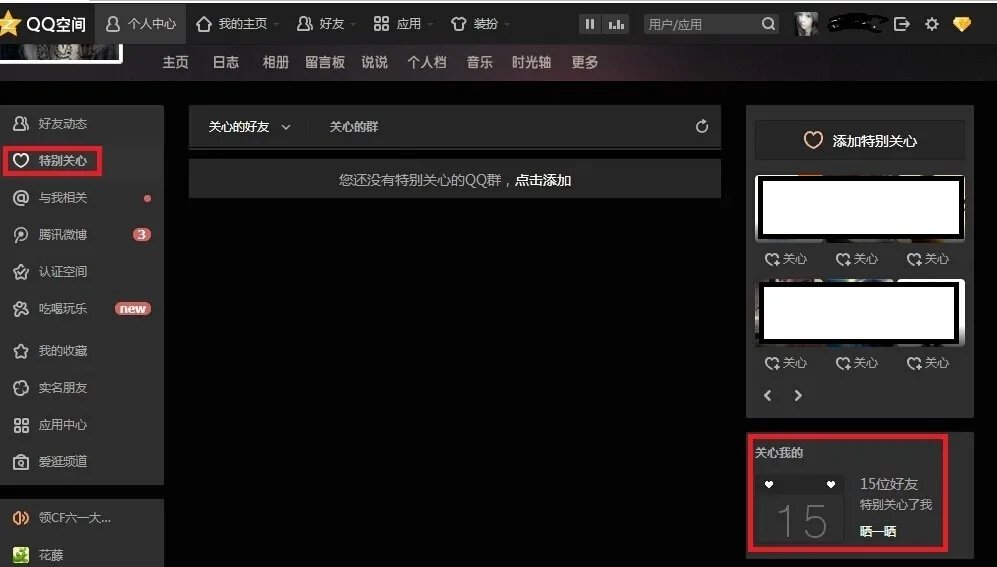Click the 腾讯微博 badge showing 3
Viewport: 997px width, 567px height.
[x=142, y=235]
